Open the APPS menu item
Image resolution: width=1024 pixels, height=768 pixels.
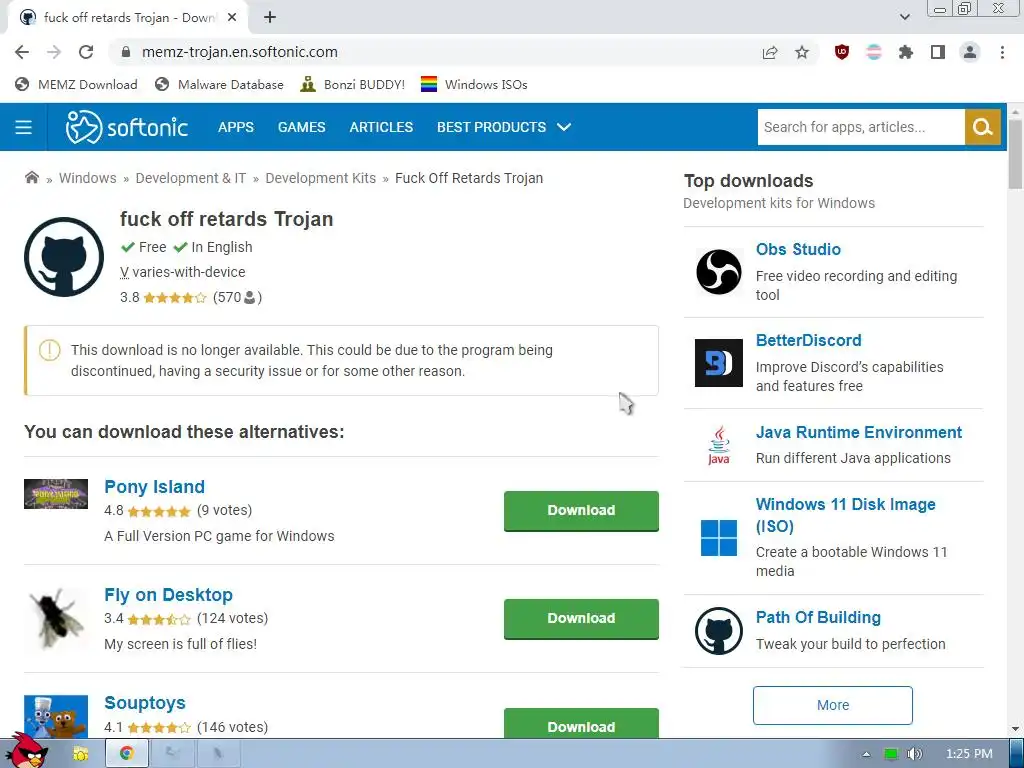[x=236, y=127]
